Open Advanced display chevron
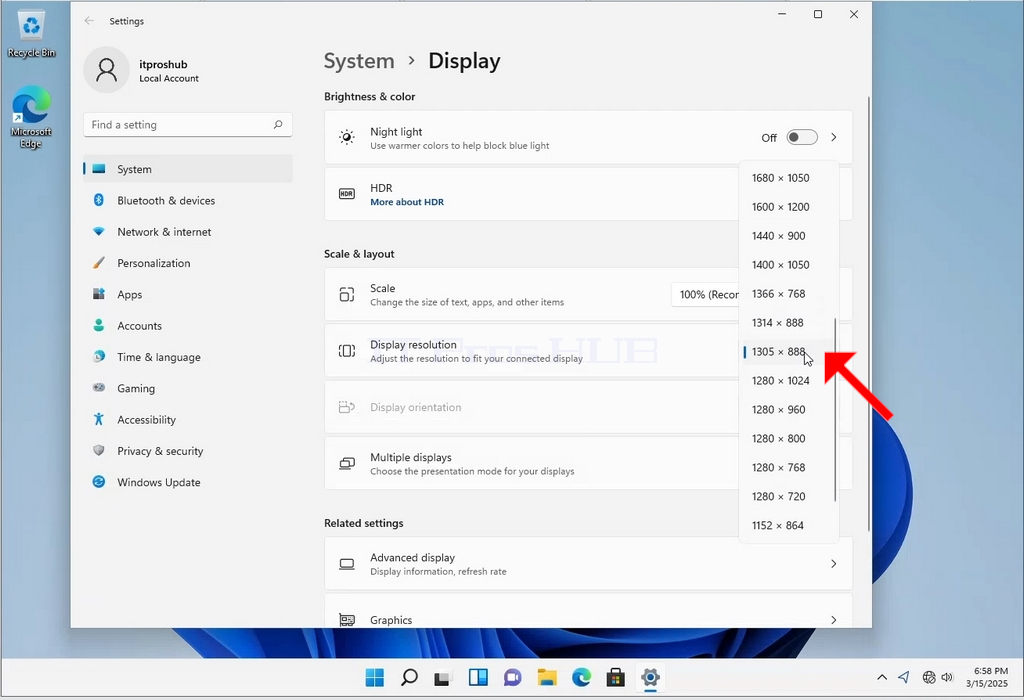Viewport: 1024px width, 700px height. coord(833,564)
